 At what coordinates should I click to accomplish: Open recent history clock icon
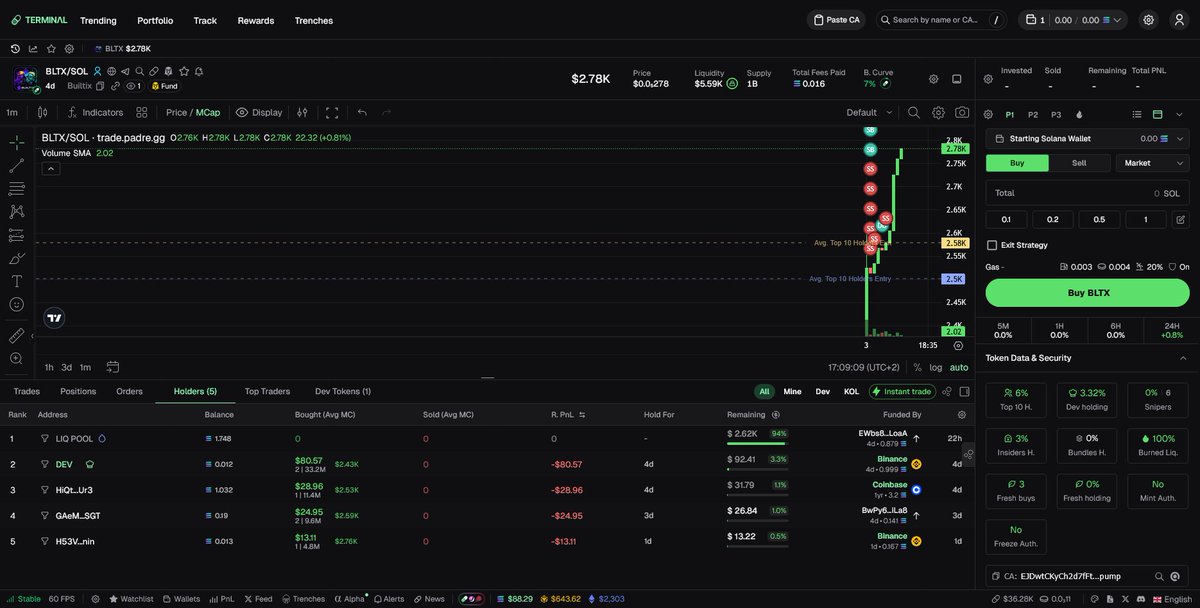tap(15, 48)
